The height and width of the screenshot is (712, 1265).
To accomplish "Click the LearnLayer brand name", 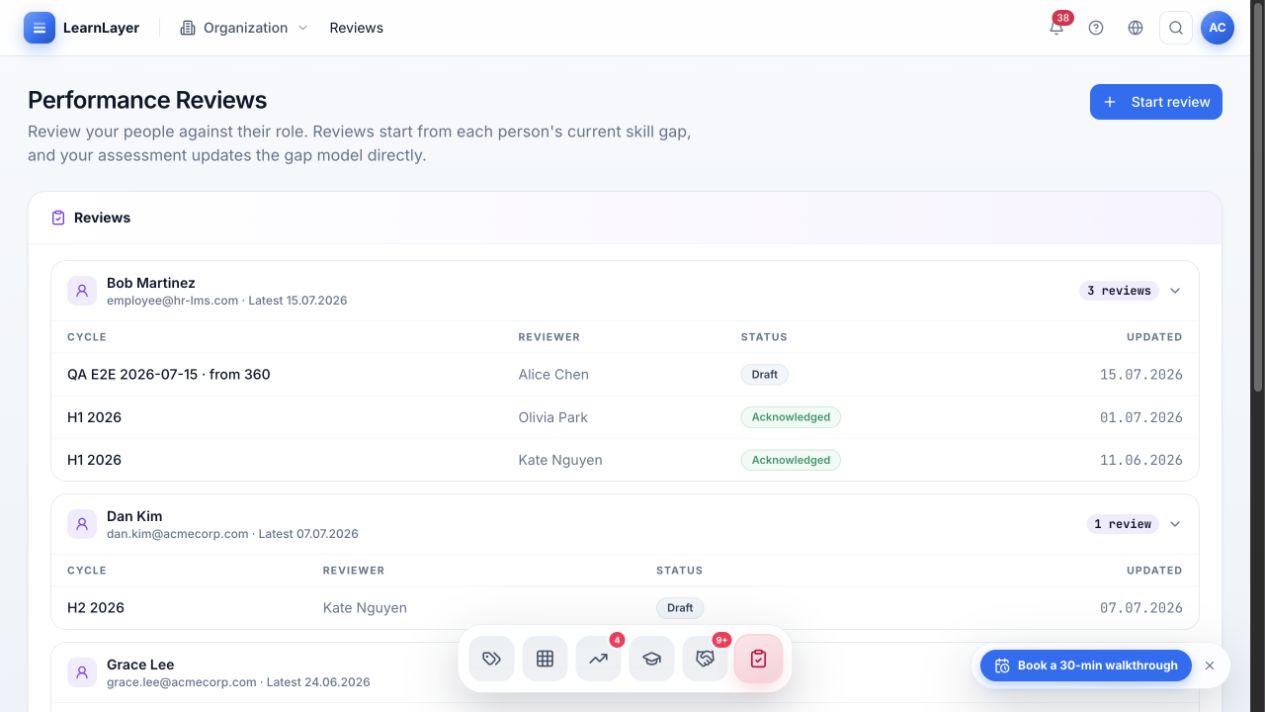I will tap(101, 28).
